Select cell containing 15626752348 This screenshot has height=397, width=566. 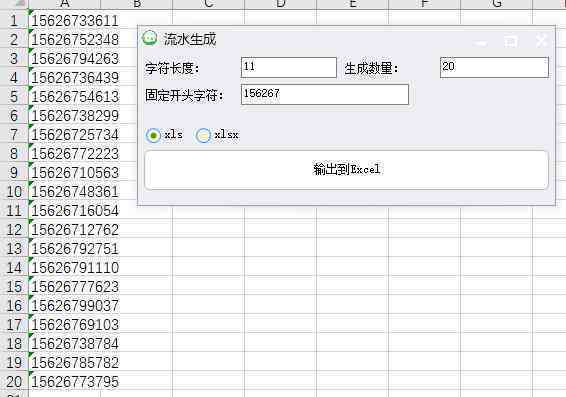[x=65, y=39]
